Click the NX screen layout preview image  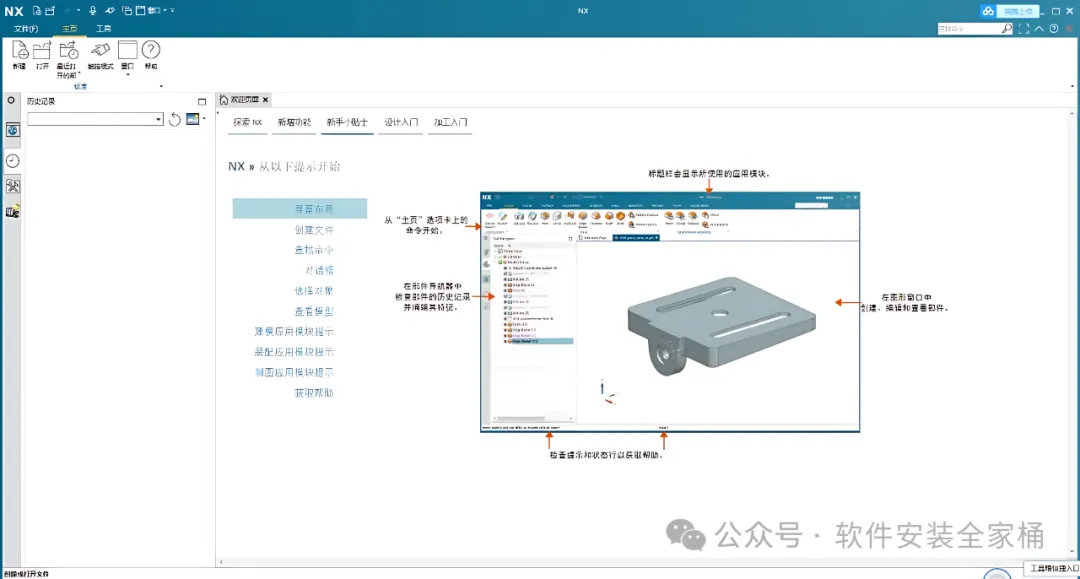click(670, 313)
